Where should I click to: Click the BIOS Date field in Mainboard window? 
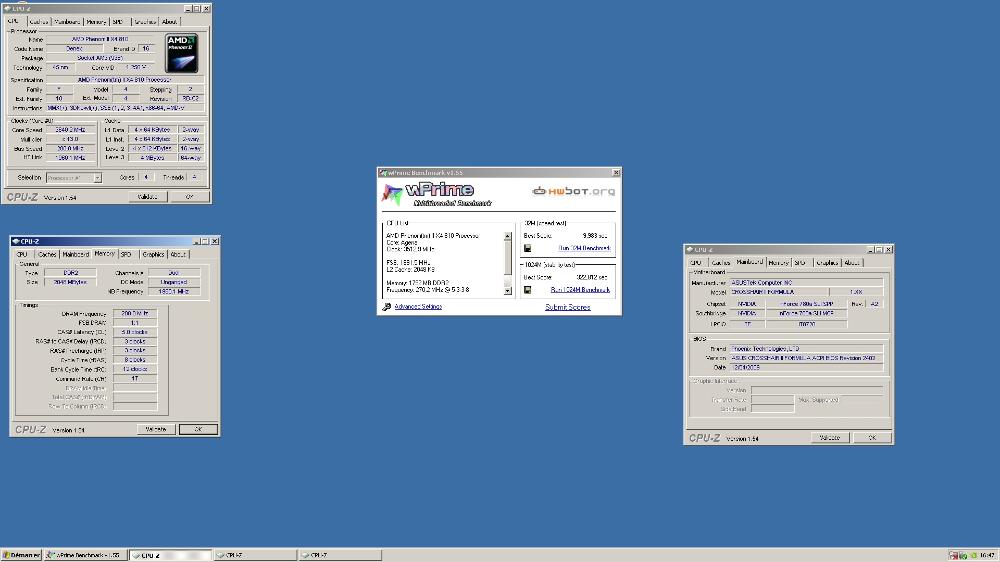pyautogui.click(x=806, y=367)
